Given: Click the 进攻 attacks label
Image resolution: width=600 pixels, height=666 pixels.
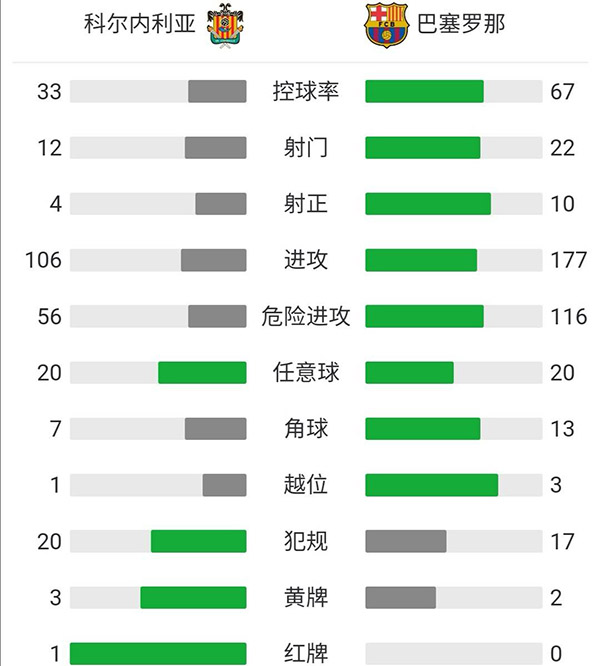Looking at the screenshot, I should tap(305, 260).
